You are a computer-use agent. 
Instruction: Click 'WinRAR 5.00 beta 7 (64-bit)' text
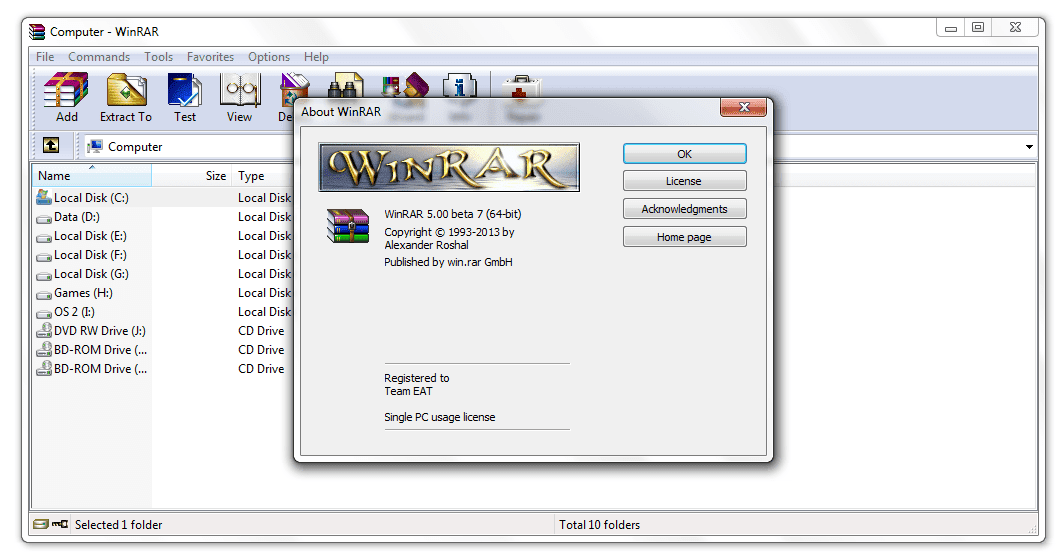click(x=453, y=214)
